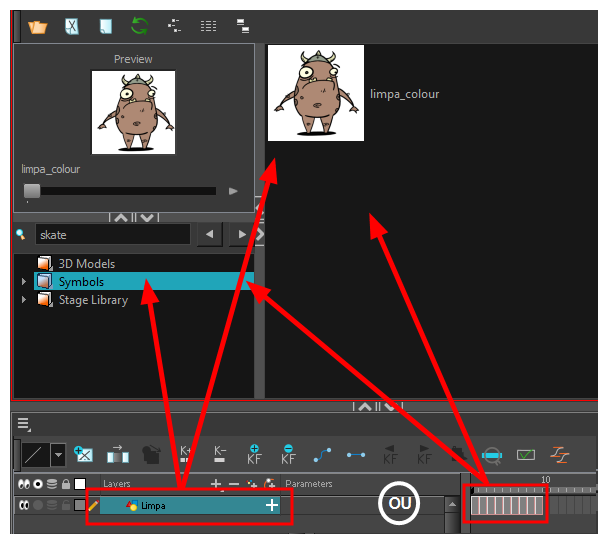Expand preview panel with down chevron
This screenshot has height=544, width=608.
tap(147, 218)
